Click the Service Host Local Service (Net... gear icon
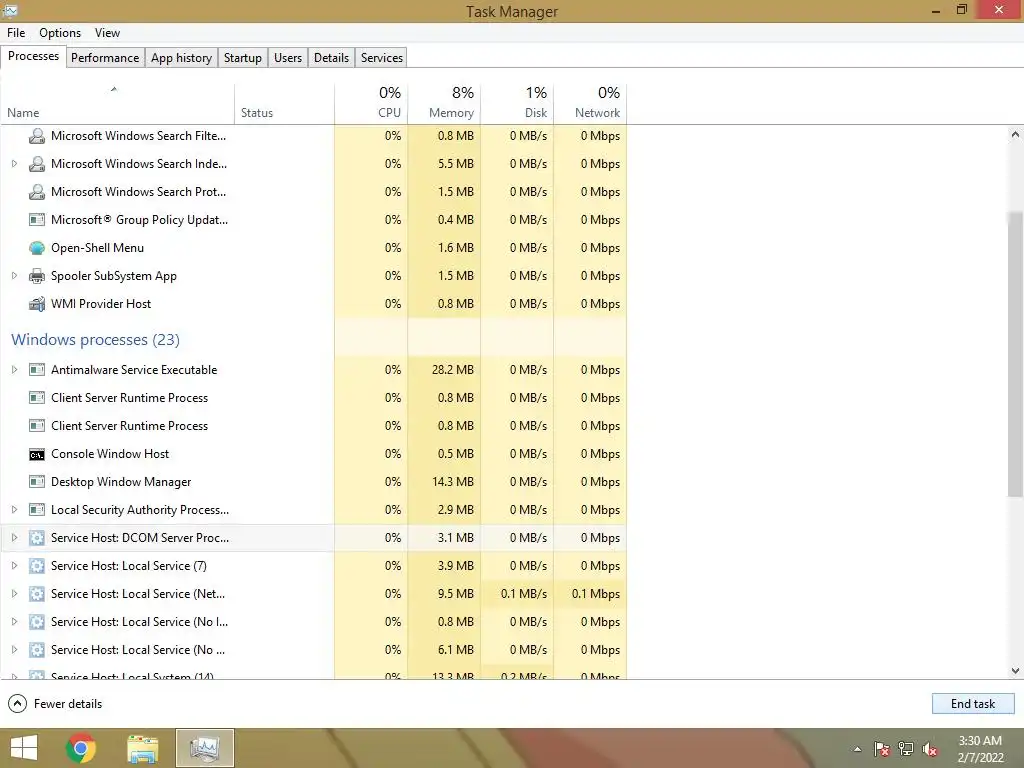 (x=37, y=594)
